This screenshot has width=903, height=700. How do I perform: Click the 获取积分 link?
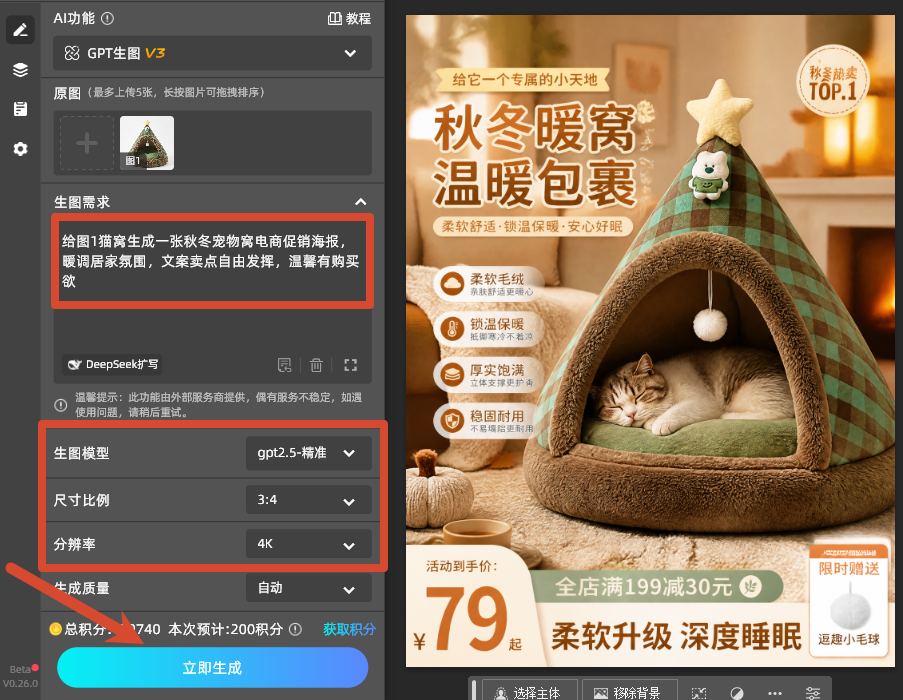click(349, 629)
